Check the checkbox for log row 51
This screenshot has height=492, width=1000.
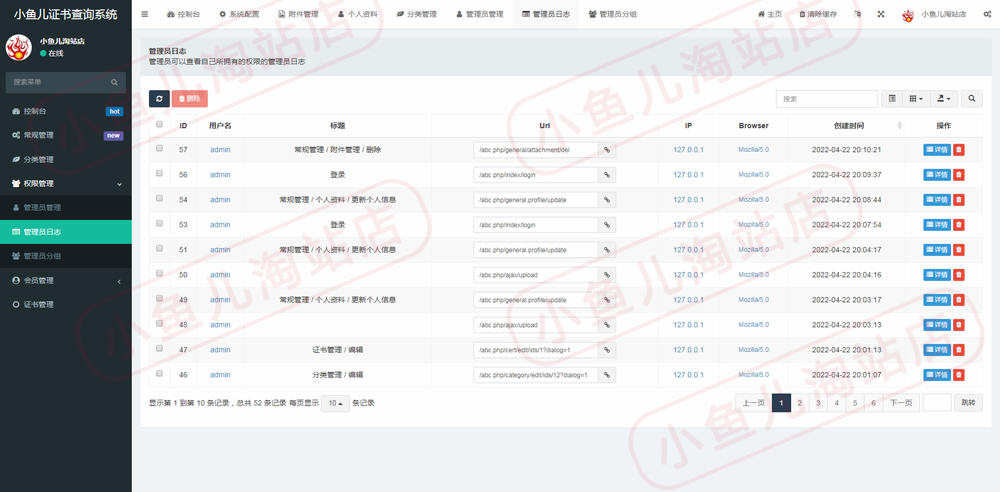tap(159, 248)
